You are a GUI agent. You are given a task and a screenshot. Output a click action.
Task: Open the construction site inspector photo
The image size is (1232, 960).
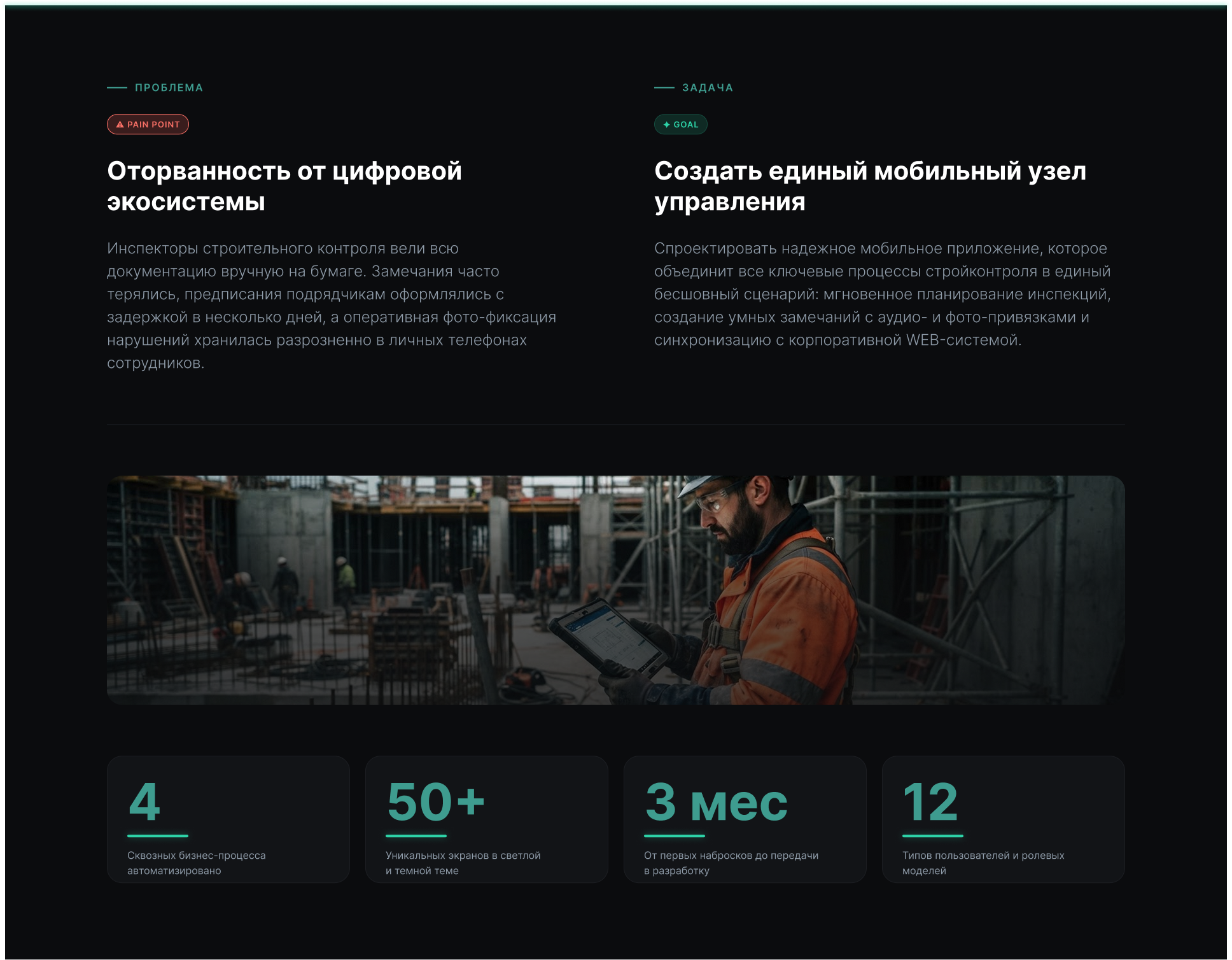click(615, 590)
